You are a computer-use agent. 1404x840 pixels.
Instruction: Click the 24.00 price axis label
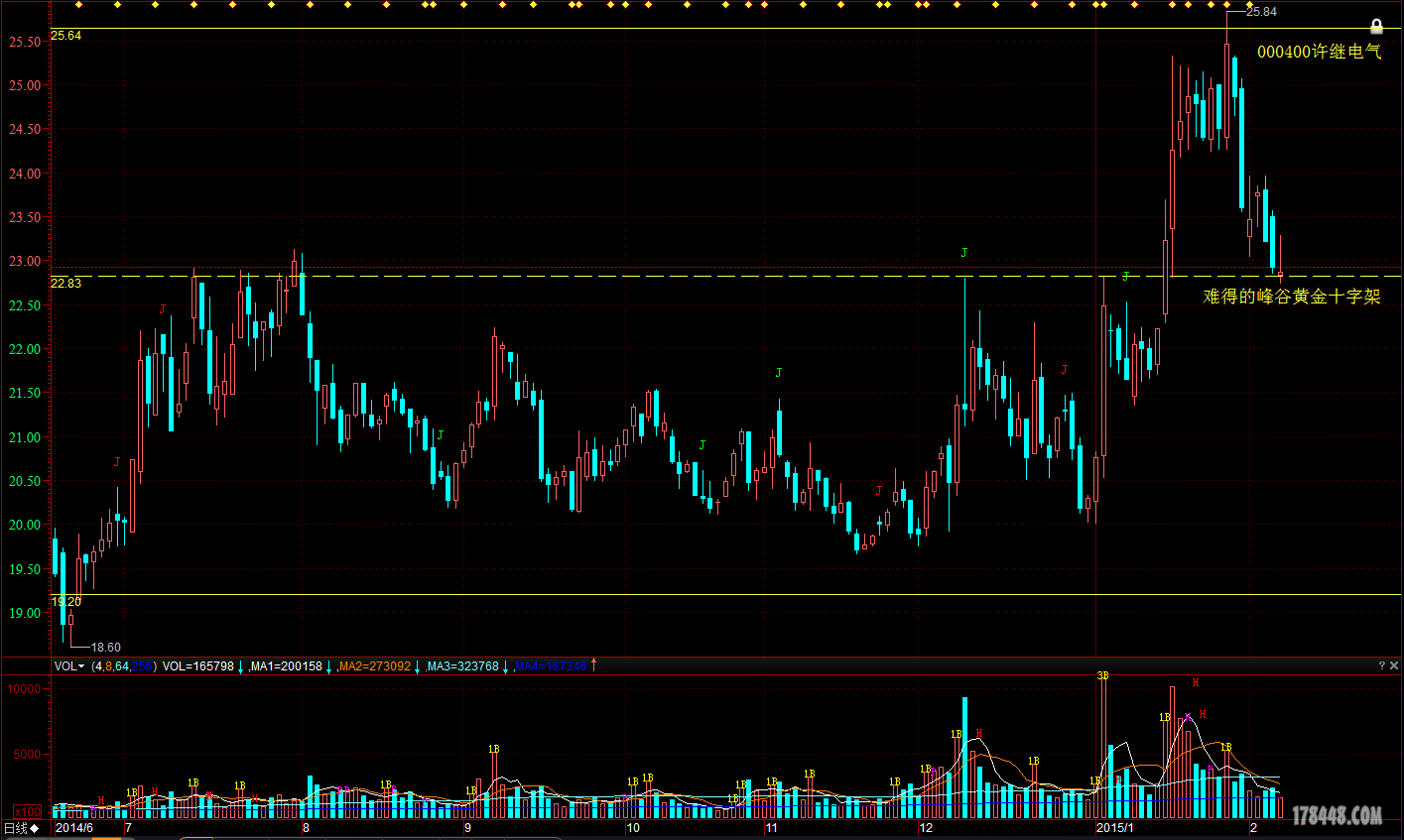tap(26, 174)
